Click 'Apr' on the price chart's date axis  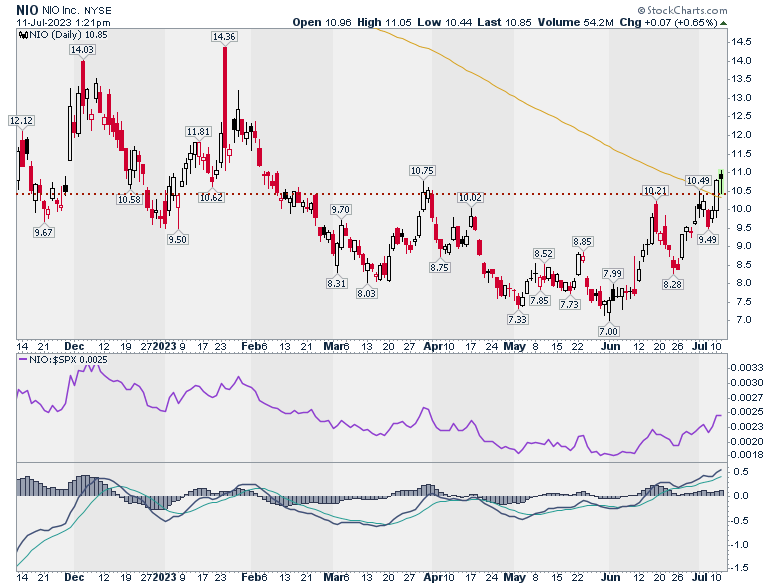click(x=433, y=346)
